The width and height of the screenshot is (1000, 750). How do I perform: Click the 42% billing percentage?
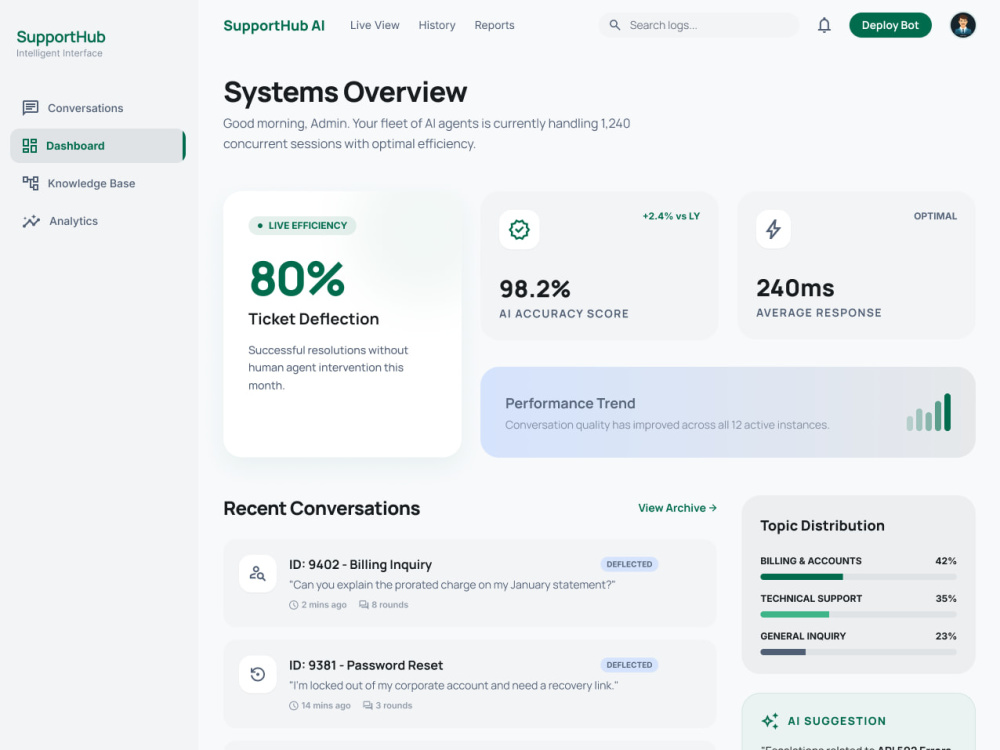pyautogui.click(x=945, y=561)
